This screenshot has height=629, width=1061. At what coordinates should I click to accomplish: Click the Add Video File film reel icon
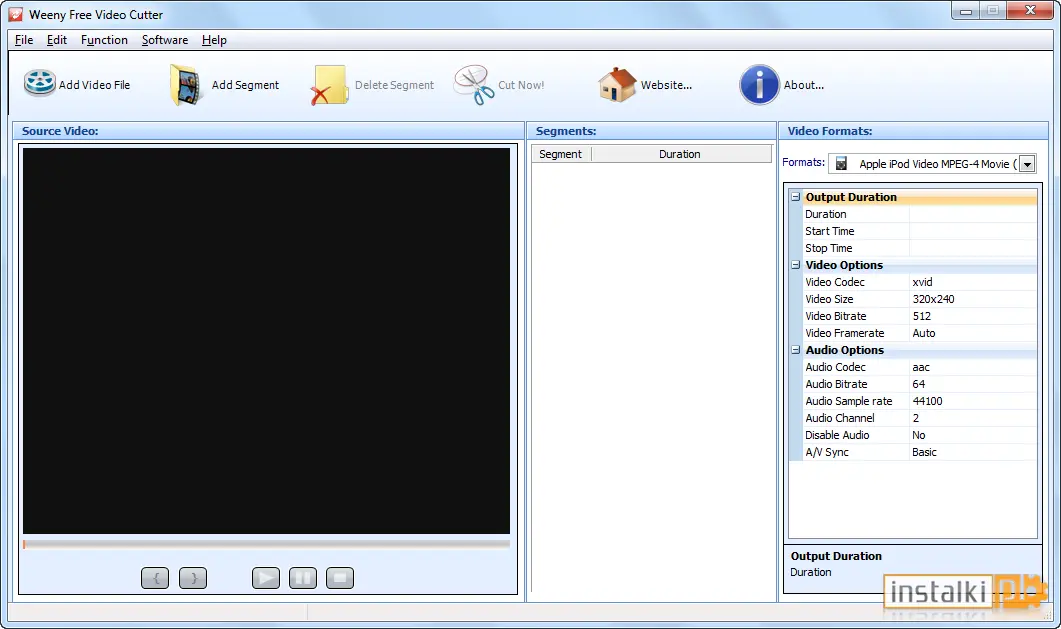[39, 84]
